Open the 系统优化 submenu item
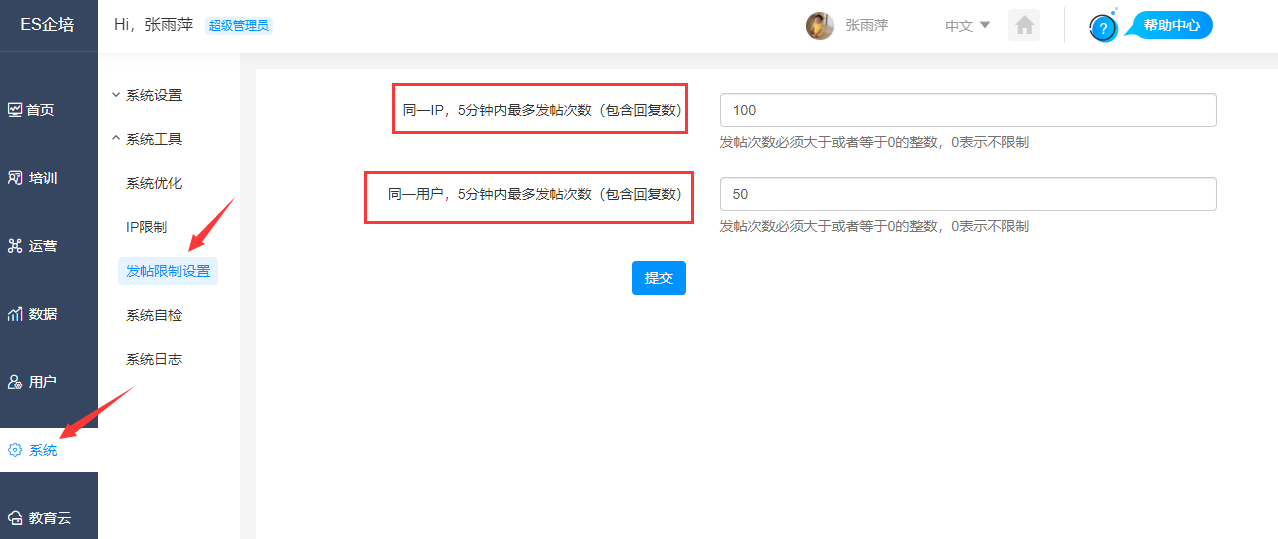Screen dimensions: 1278x539 [x=154, y=183]
